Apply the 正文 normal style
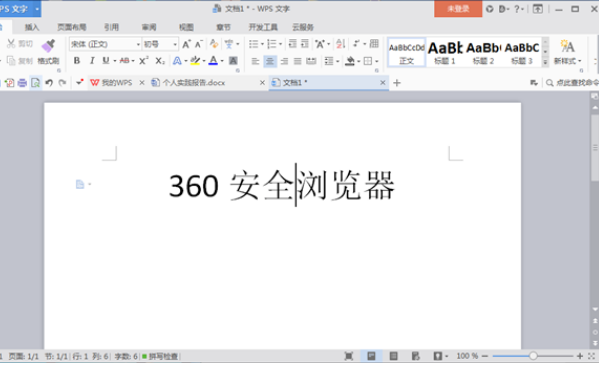 [406, 52]
